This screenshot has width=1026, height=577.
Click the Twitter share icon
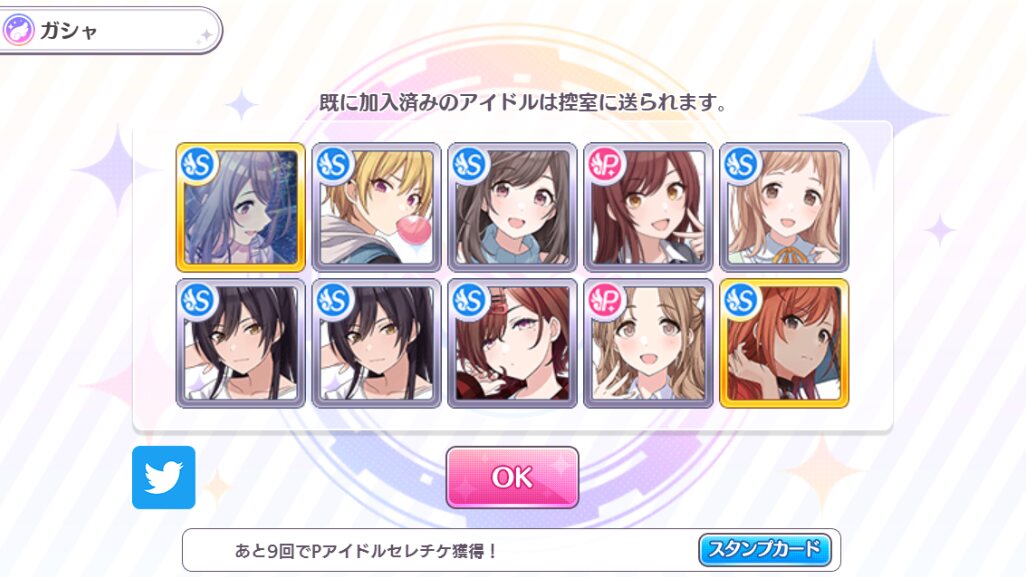pos(164,478)
